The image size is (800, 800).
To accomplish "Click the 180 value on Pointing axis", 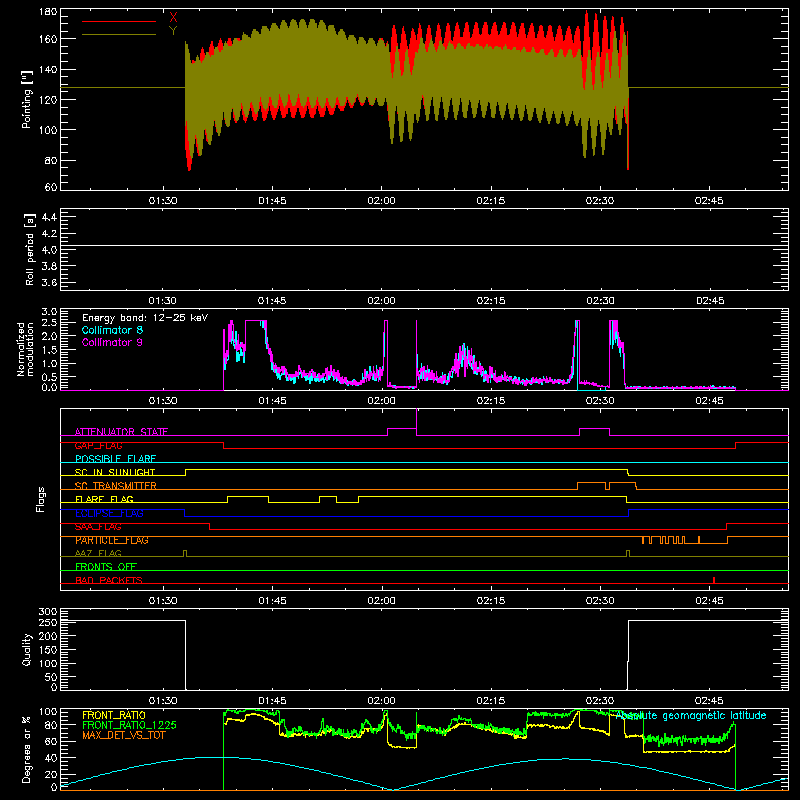I will pos(47,12).
